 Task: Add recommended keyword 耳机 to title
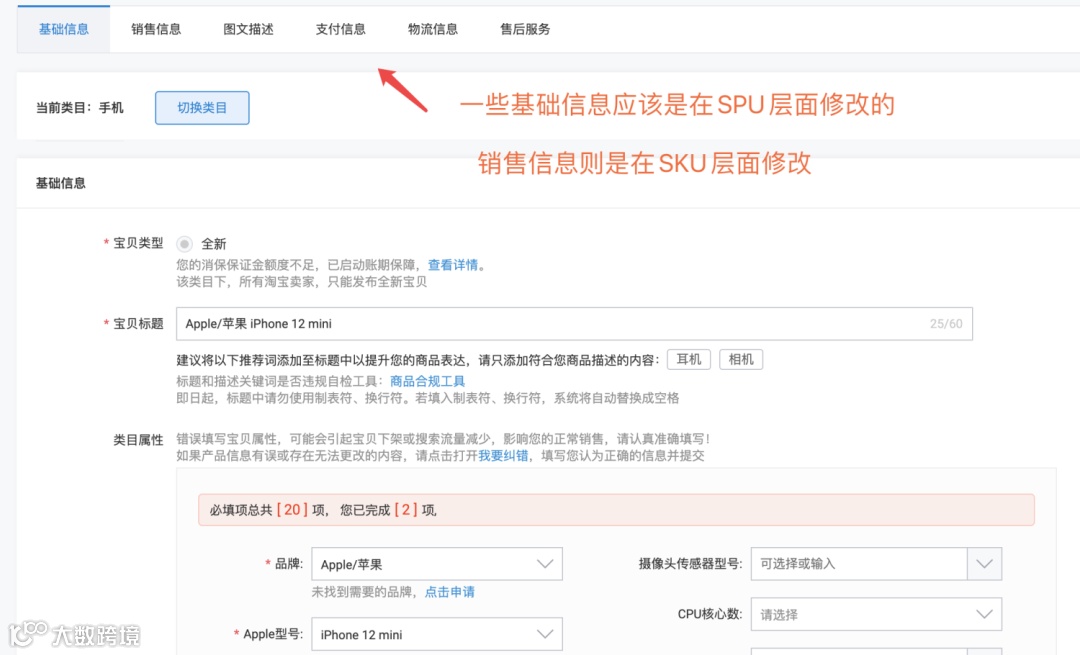click(x=688, y=360)
